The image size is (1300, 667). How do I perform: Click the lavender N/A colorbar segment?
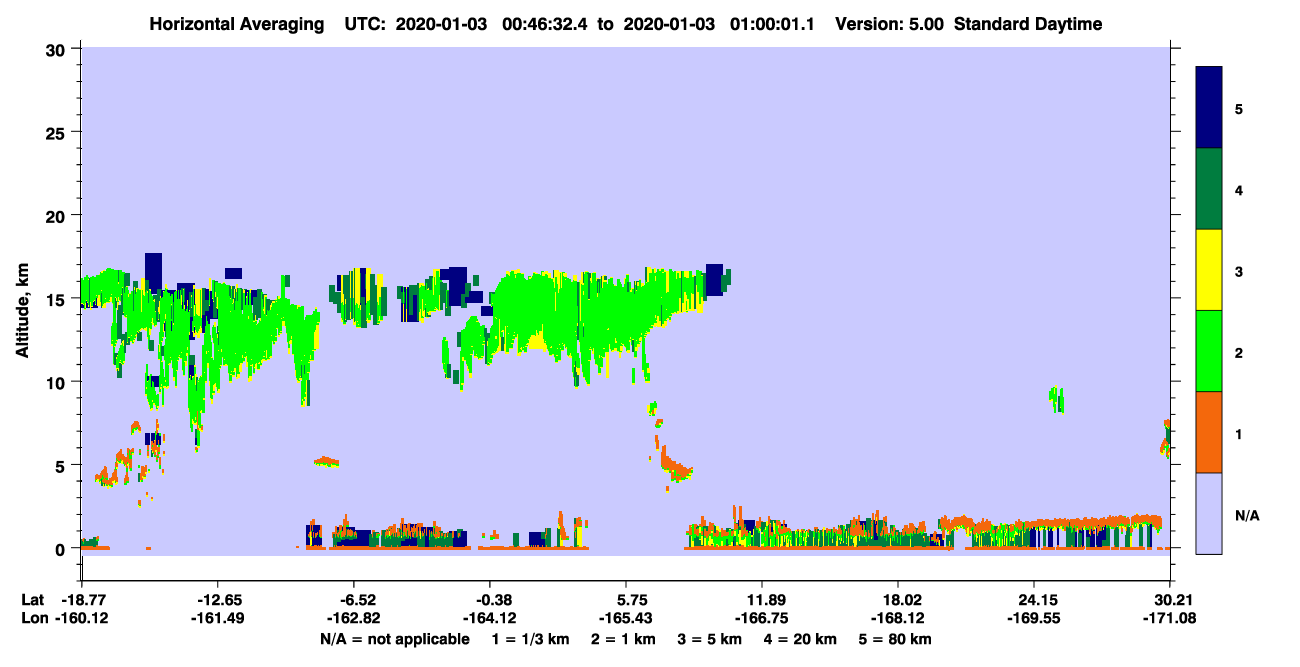(x=1209, y=513)
